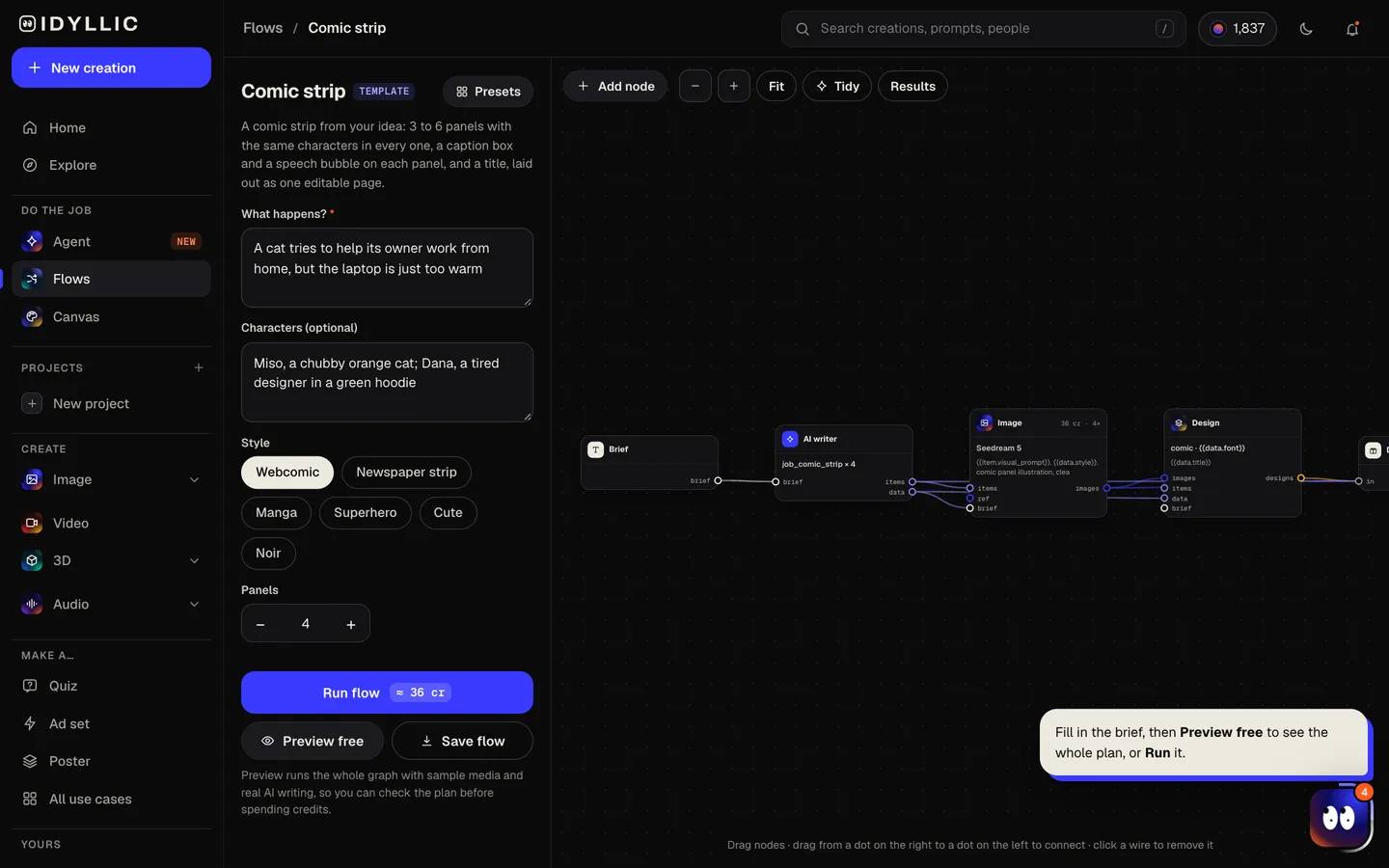Click the Run flow button
The height and width of the screenshot is (868, 1389).
(387, 692)
